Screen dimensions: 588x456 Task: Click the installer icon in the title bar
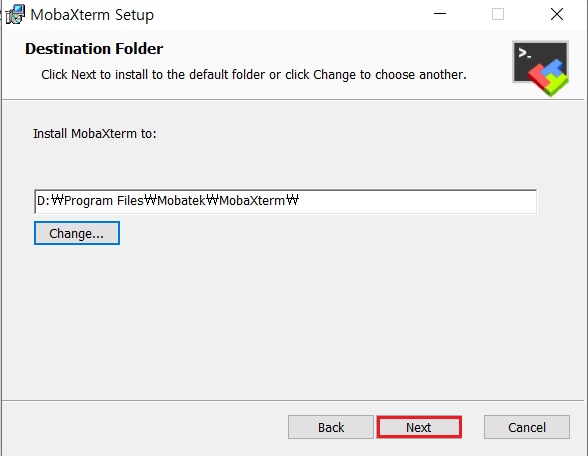click(x=15, y=14)
